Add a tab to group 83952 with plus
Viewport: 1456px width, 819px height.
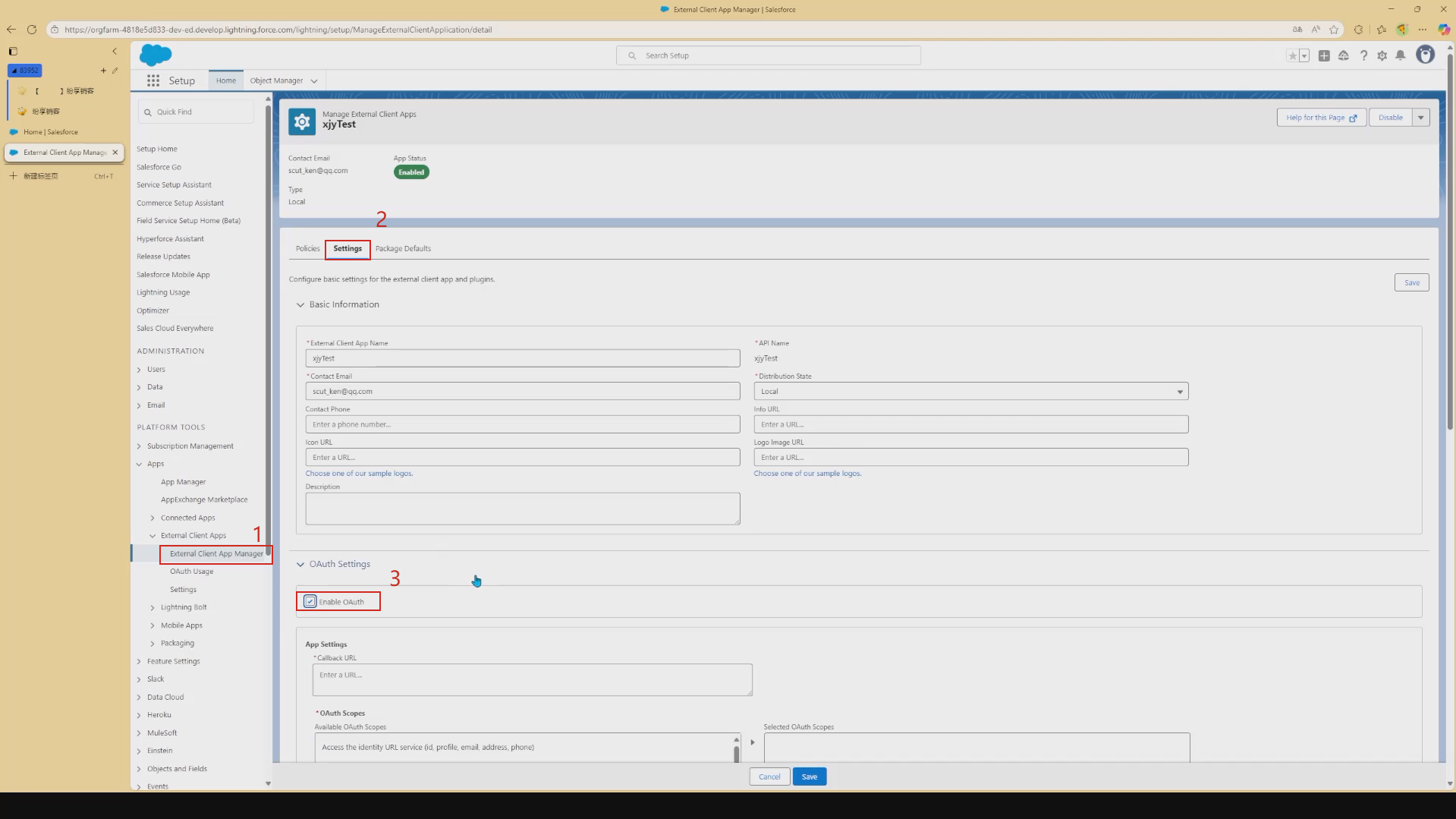tap(103, 71)
